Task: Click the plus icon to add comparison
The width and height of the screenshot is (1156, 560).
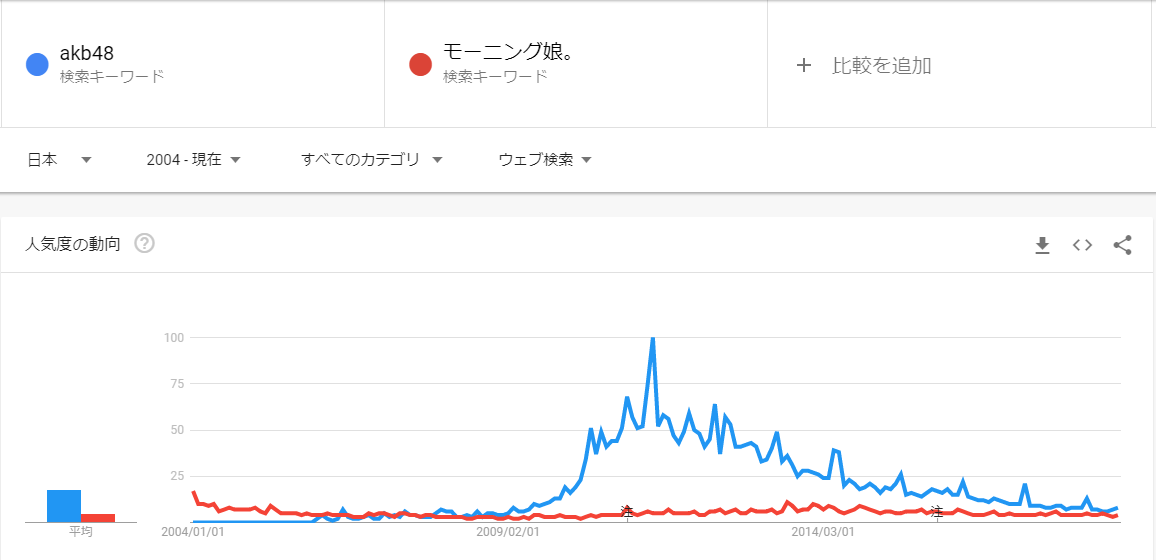Action: (804, 66)
